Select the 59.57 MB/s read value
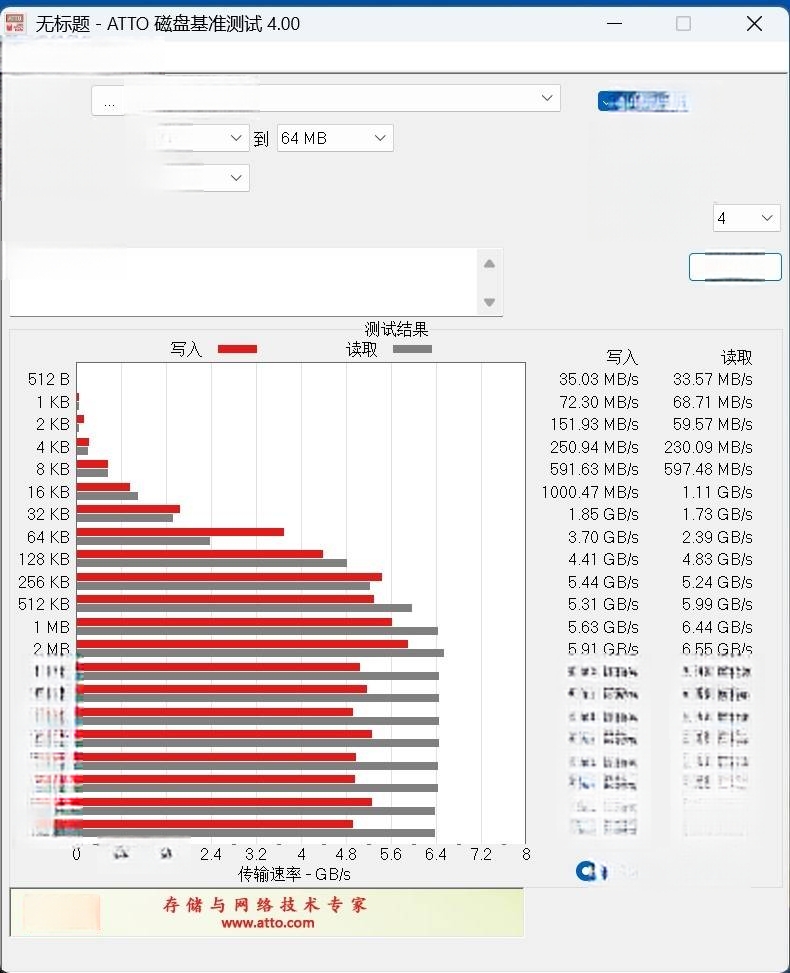Screen dimensions: 790x973 pos(712,424)
